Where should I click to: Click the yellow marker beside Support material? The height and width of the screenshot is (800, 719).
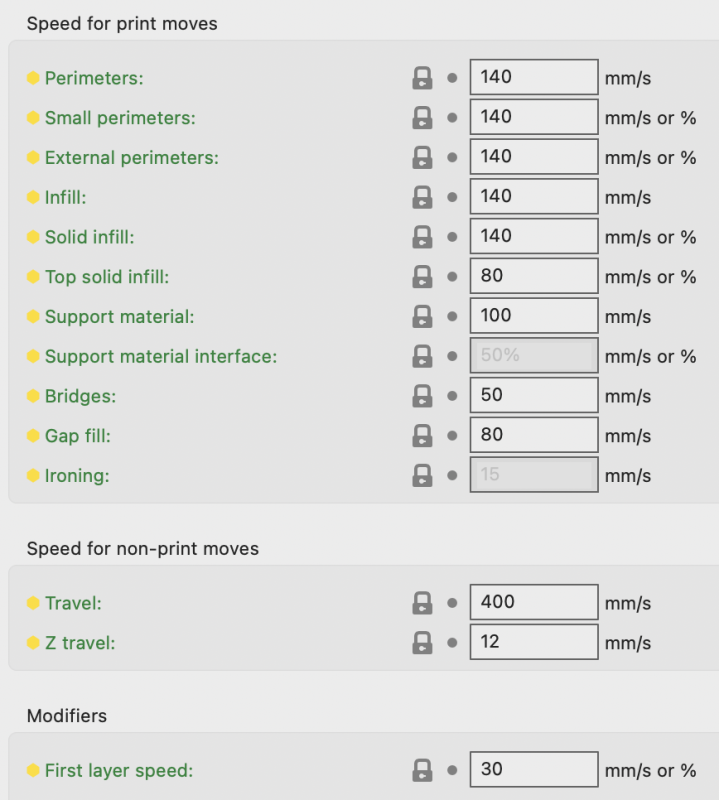pos(33,317)
